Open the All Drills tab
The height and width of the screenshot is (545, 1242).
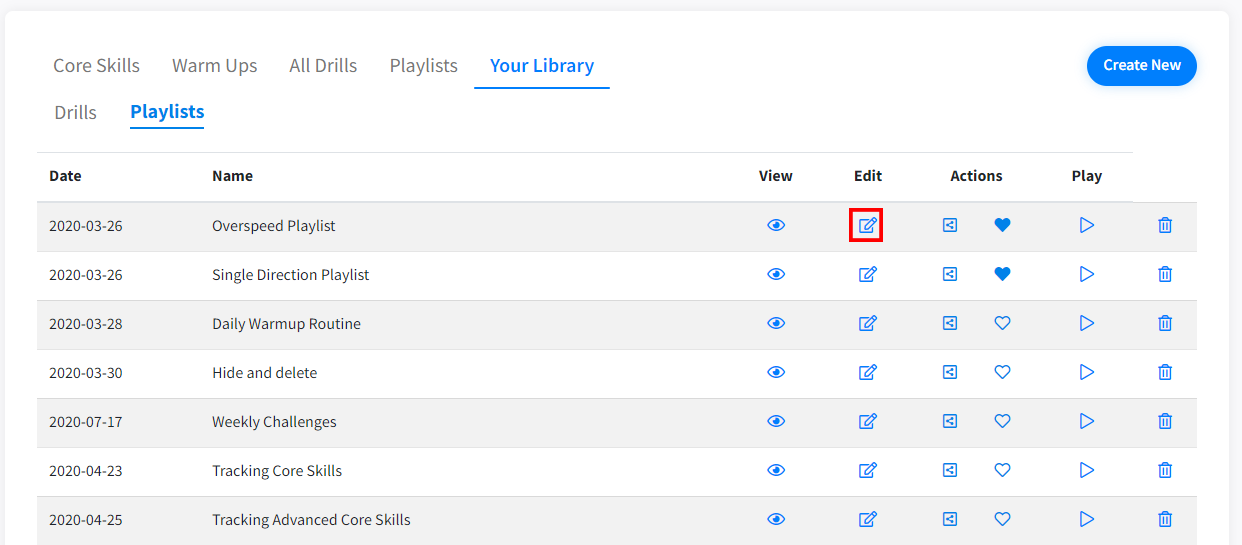pyautogui.click(x=323, y=66)
